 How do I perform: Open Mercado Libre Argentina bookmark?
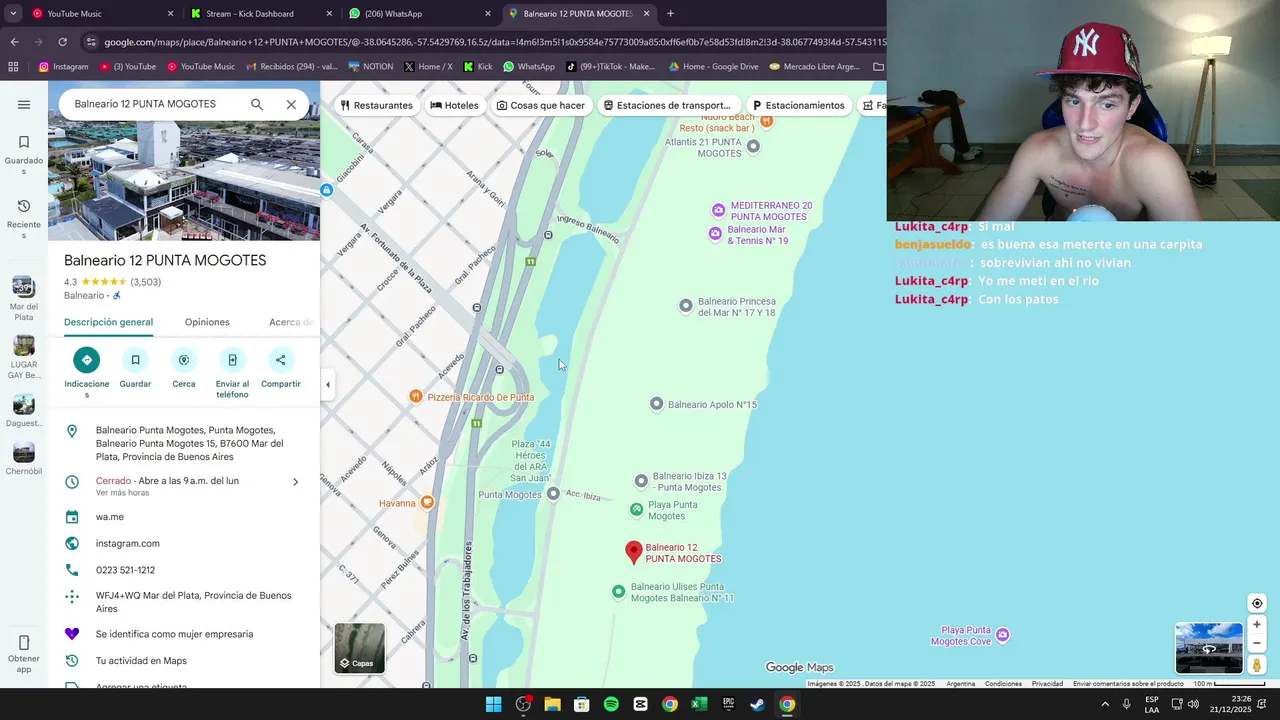tap(815, 67)
